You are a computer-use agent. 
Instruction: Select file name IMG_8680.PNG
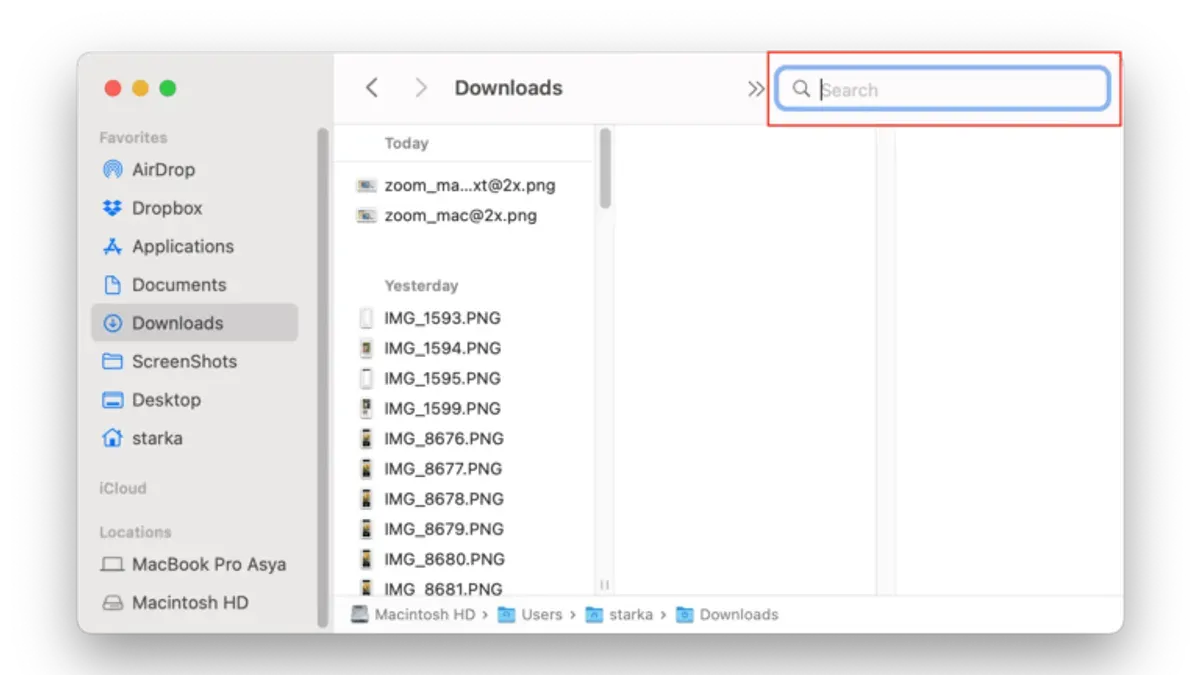click(444, 558)
